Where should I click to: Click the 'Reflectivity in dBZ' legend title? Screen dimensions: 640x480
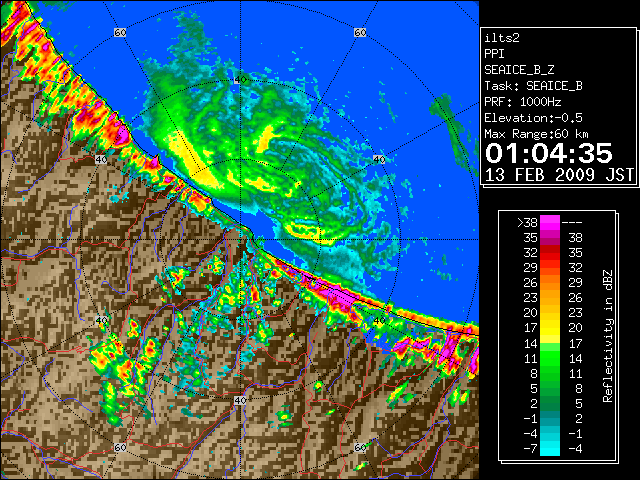tap(608, 336)
